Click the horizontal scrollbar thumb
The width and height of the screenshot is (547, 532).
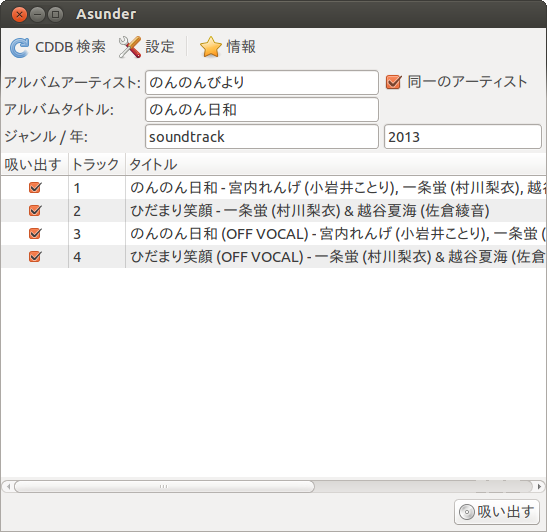click(164, 486)
